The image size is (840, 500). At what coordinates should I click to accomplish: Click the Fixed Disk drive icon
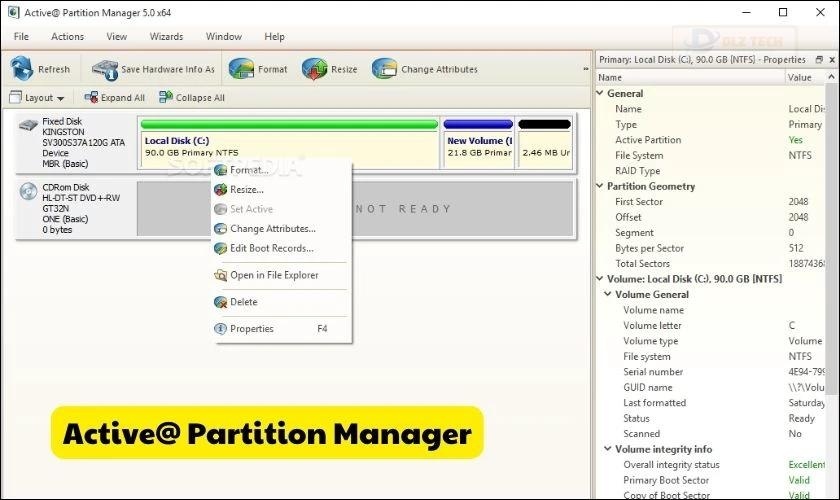(28, 125)
